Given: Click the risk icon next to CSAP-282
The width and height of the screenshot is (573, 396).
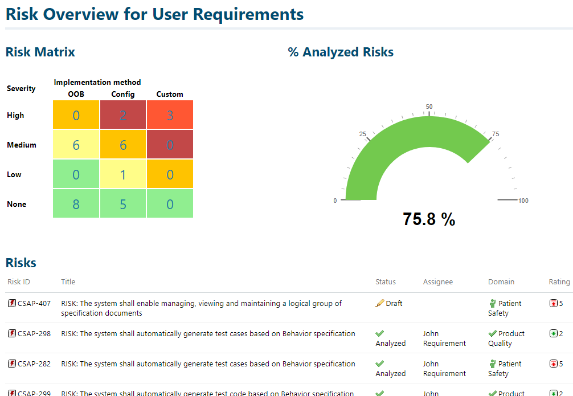Looking at the screenshot, I should pos(12,363).
